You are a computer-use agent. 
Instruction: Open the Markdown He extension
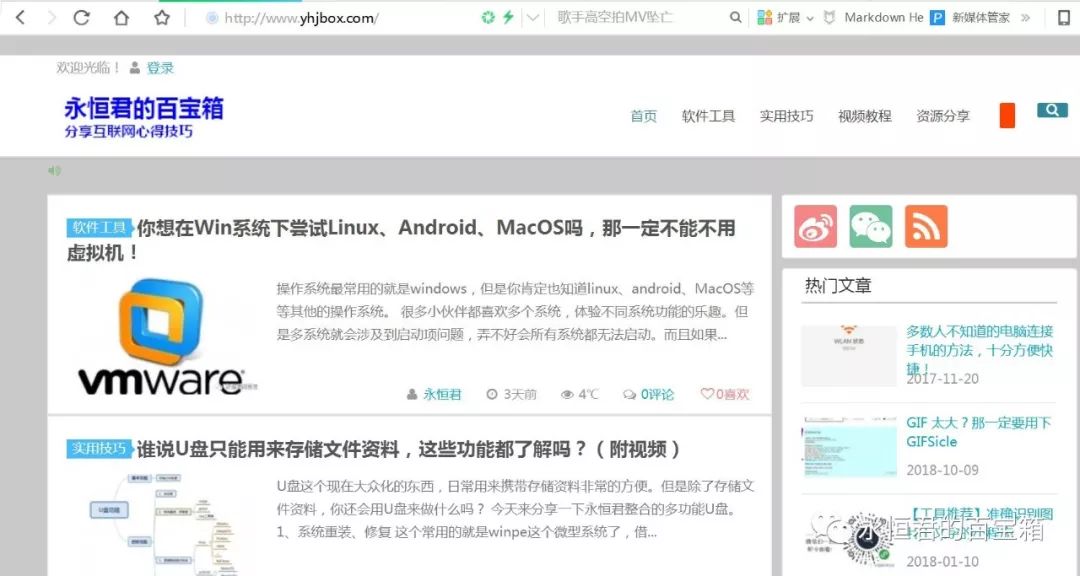tap(873, 18)
